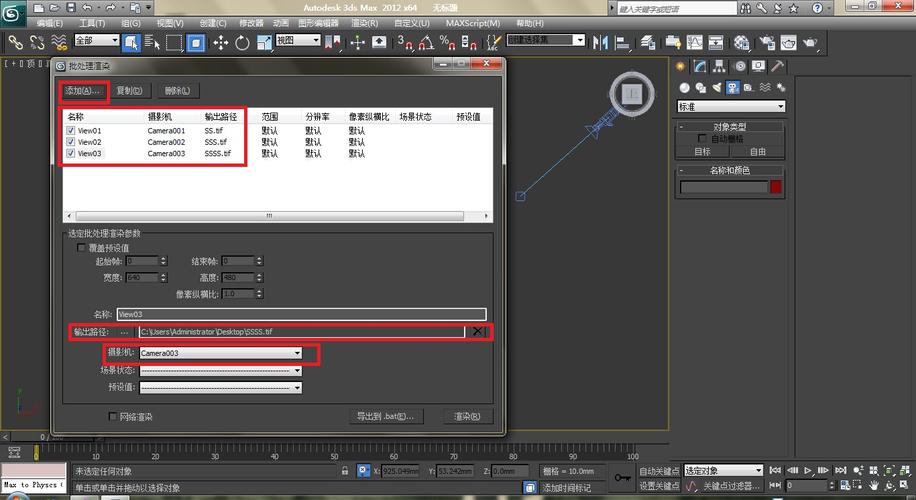916x500 pixels.
Task: Click the 添加(A)... button
Action: (x=83, y=91)
